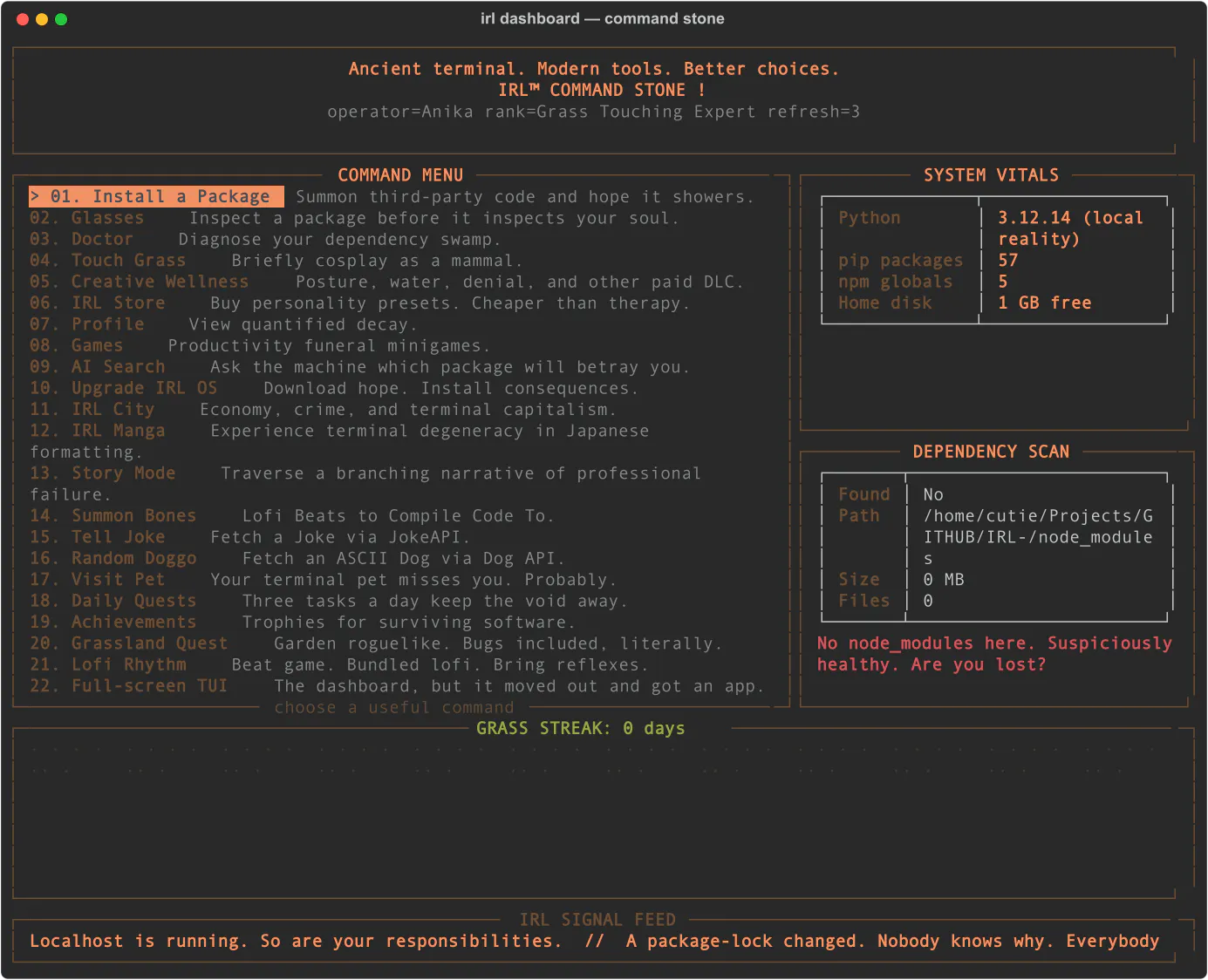This screenshot has width=1208, height=980.
Task: Click the 'No node_modules here' warning message
Action: coord(994,654)
